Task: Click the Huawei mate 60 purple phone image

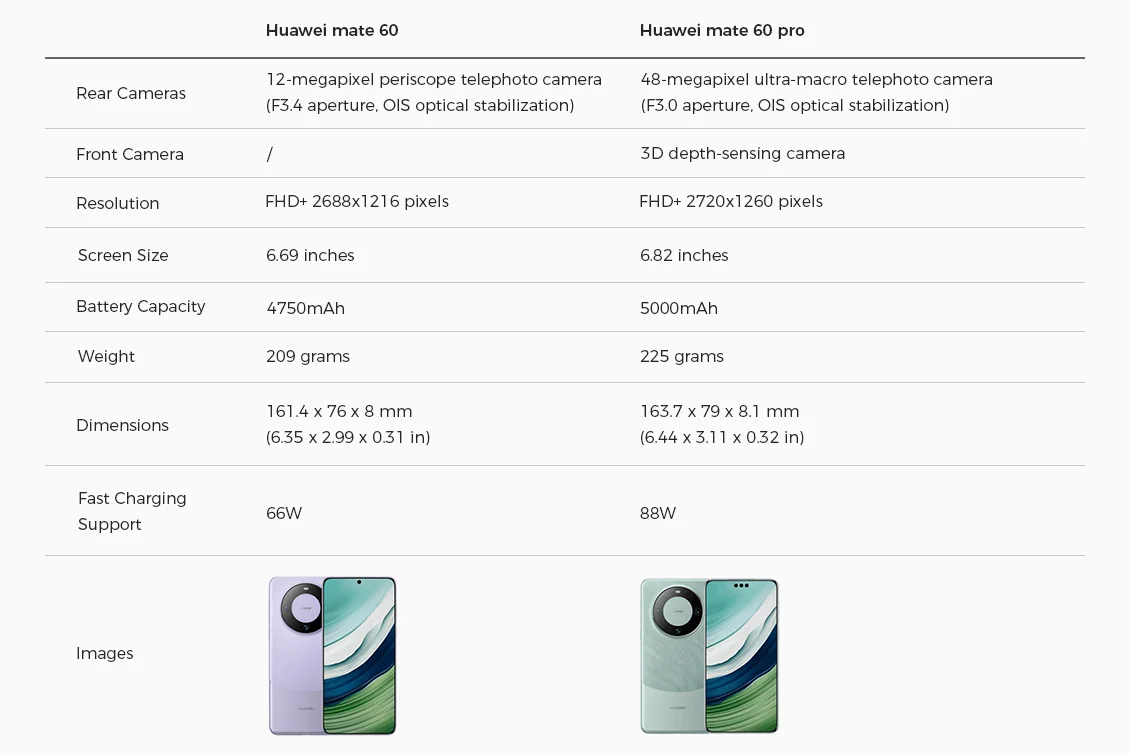Action: 332,655
